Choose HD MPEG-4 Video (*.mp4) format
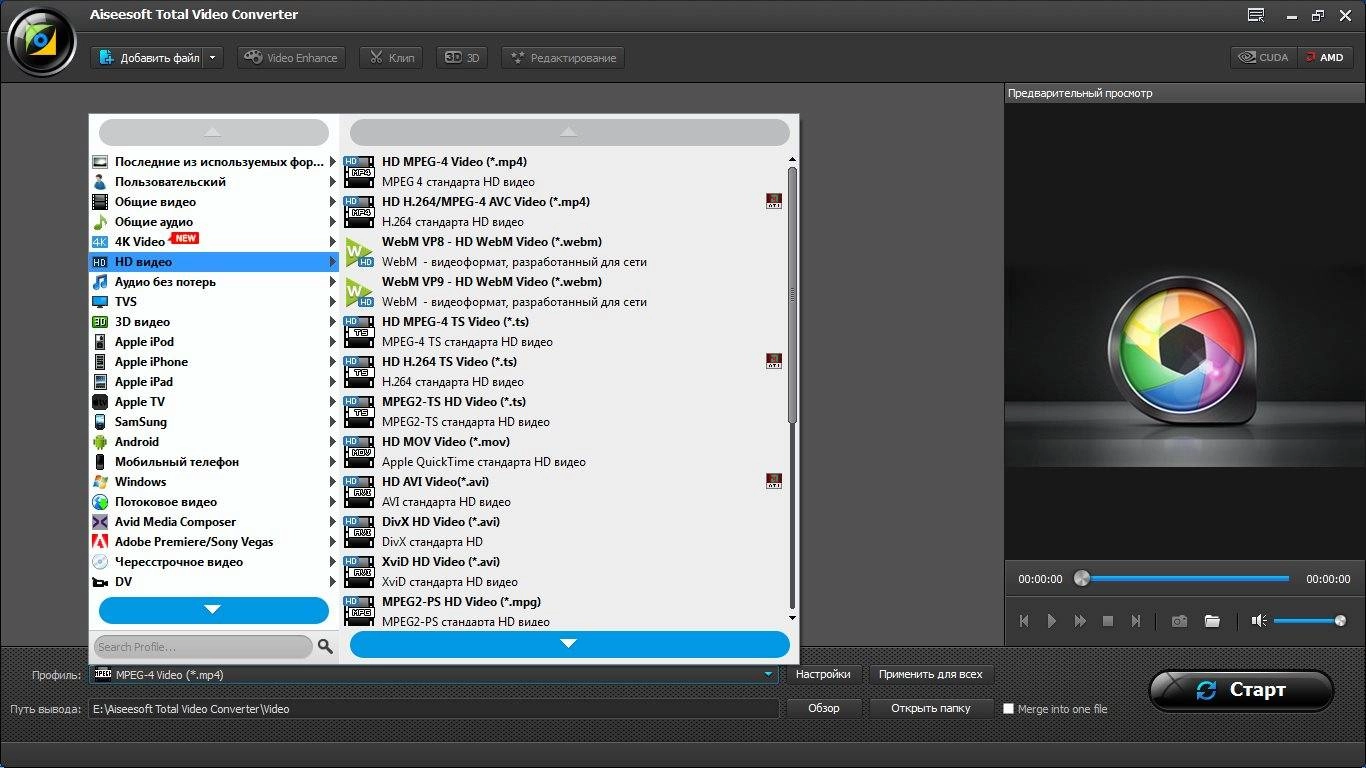The height and width of the screenshot is (768, 1366). [564, 172]
